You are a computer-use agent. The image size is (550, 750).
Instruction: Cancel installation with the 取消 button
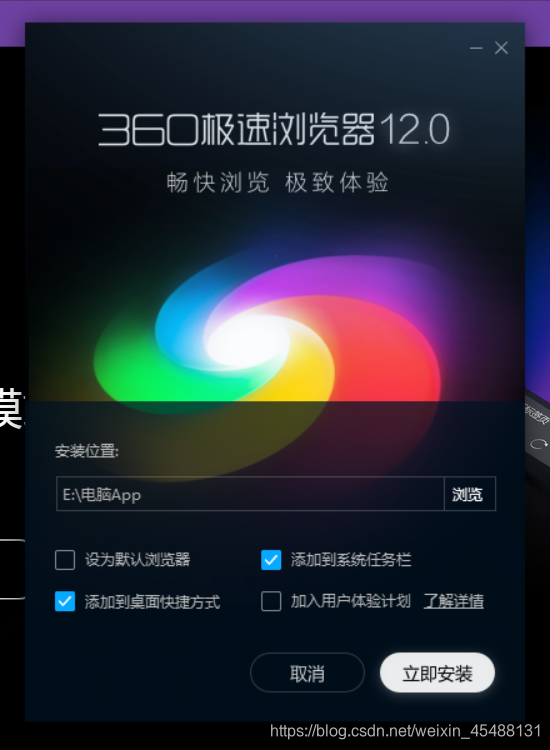pos(308,673)
